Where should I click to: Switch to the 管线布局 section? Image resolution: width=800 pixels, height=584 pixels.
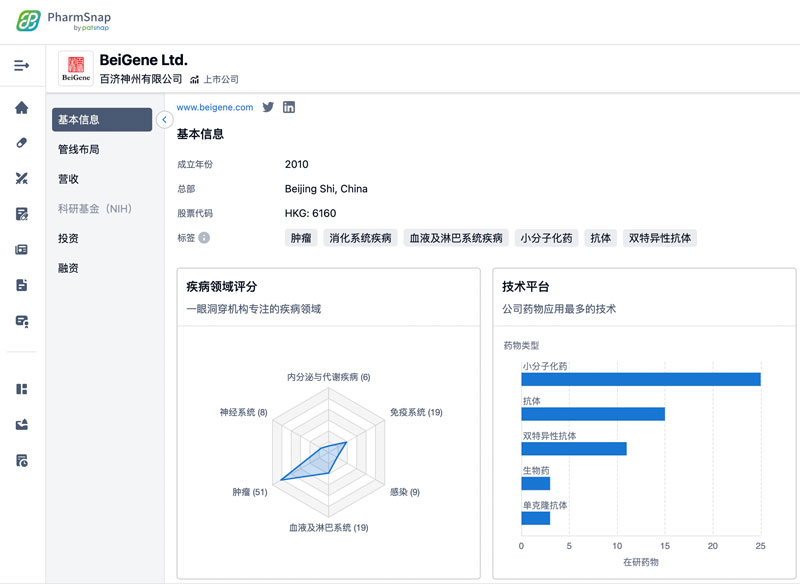click(x=79, y=149)
